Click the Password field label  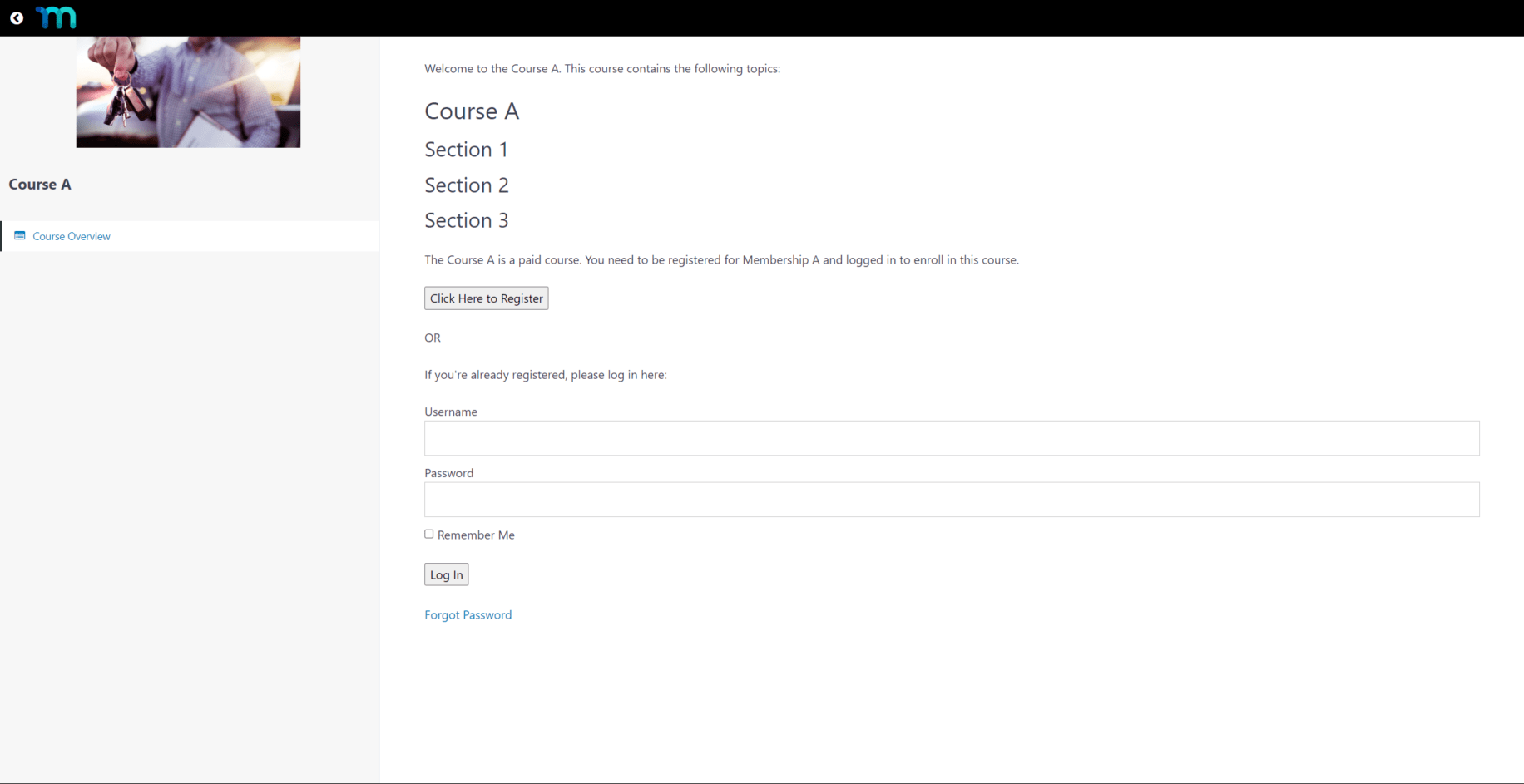click(449, 473)
